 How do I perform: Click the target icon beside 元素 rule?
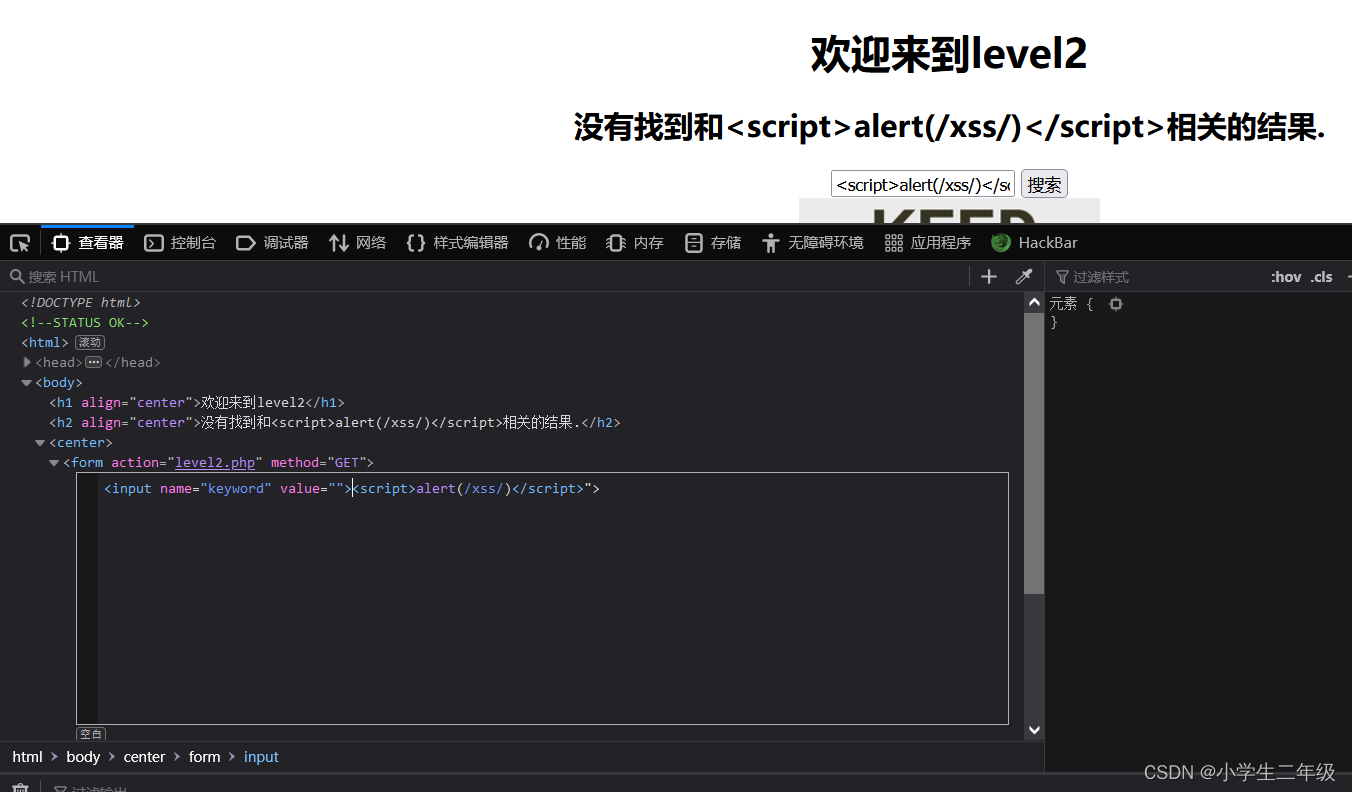coord(1116,304)
